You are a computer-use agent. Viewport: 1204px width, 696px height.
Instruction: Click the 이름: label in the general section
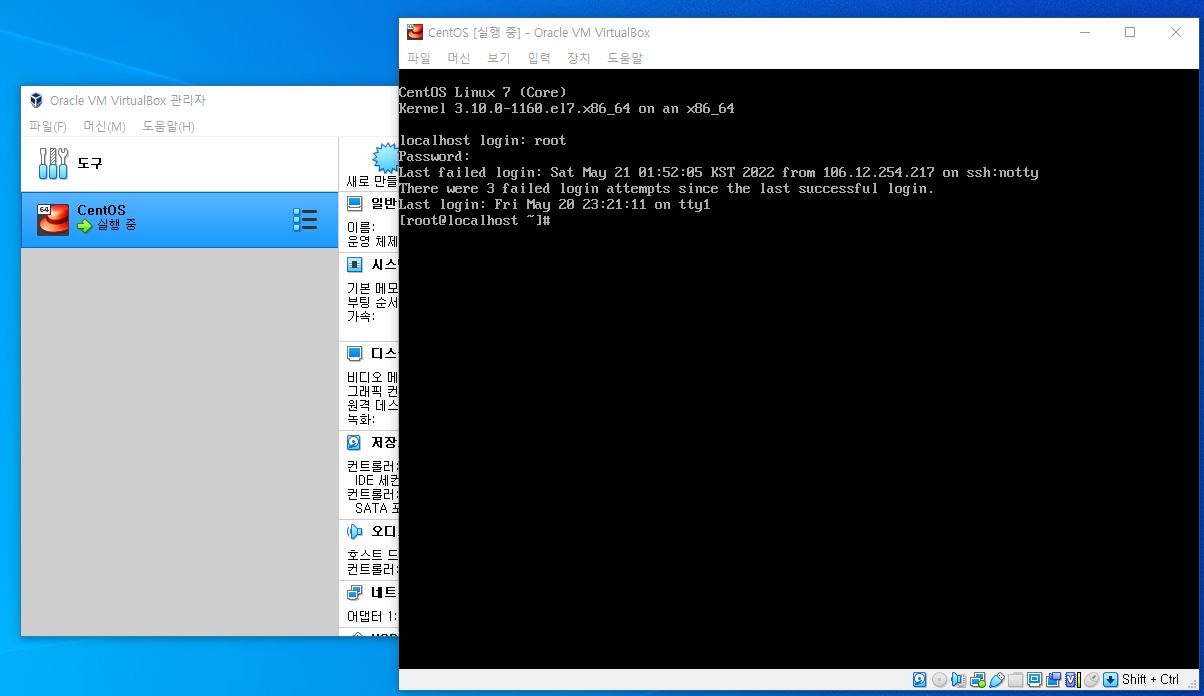coord(361,227)
